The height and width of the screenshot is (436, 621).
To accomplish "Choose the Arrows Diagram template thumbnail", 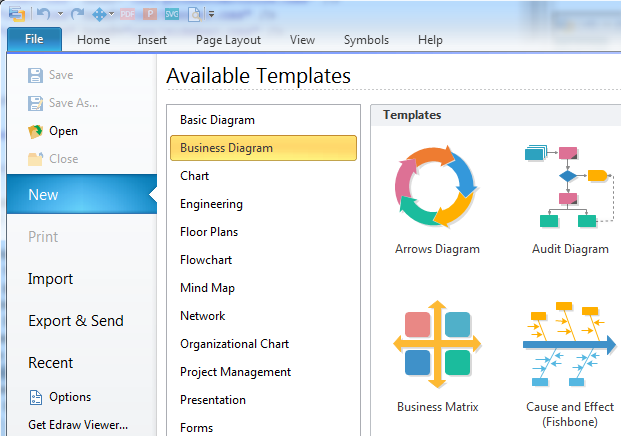I will tap(437, 190).
